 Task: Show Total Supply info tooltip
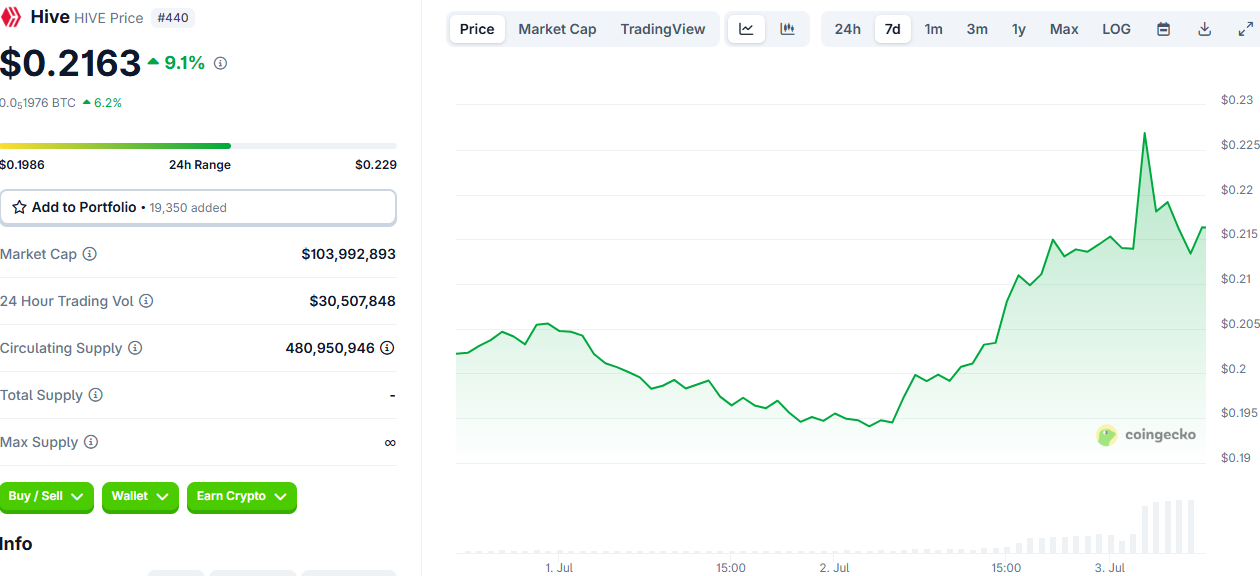[96, 395]
